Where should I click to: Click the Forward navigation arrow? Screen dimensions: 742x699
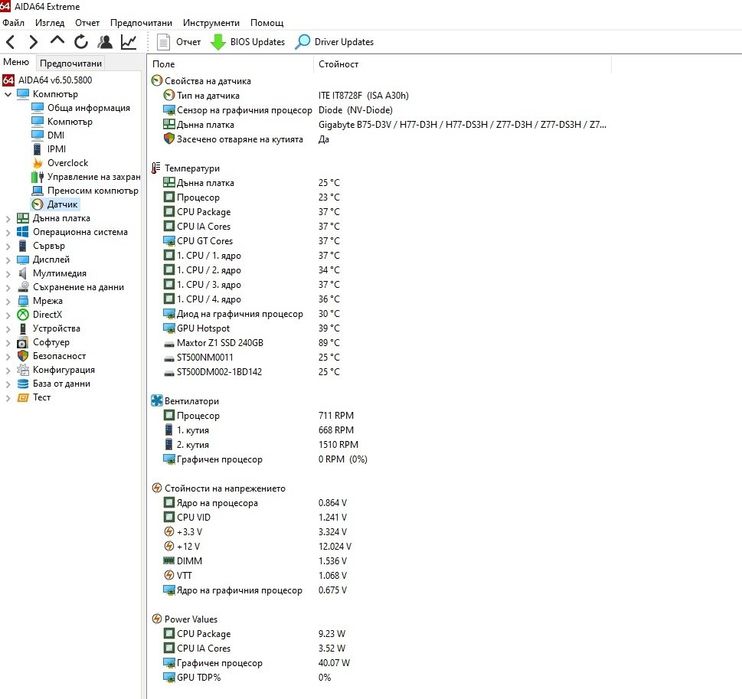[33, 42]
